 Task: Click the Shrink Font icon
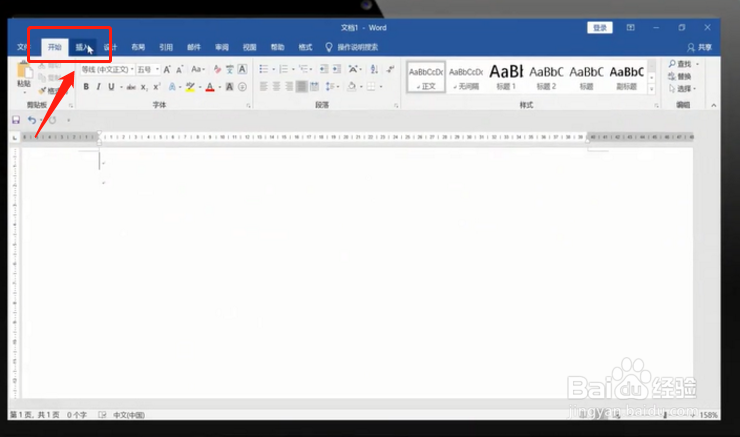(179, 70)
